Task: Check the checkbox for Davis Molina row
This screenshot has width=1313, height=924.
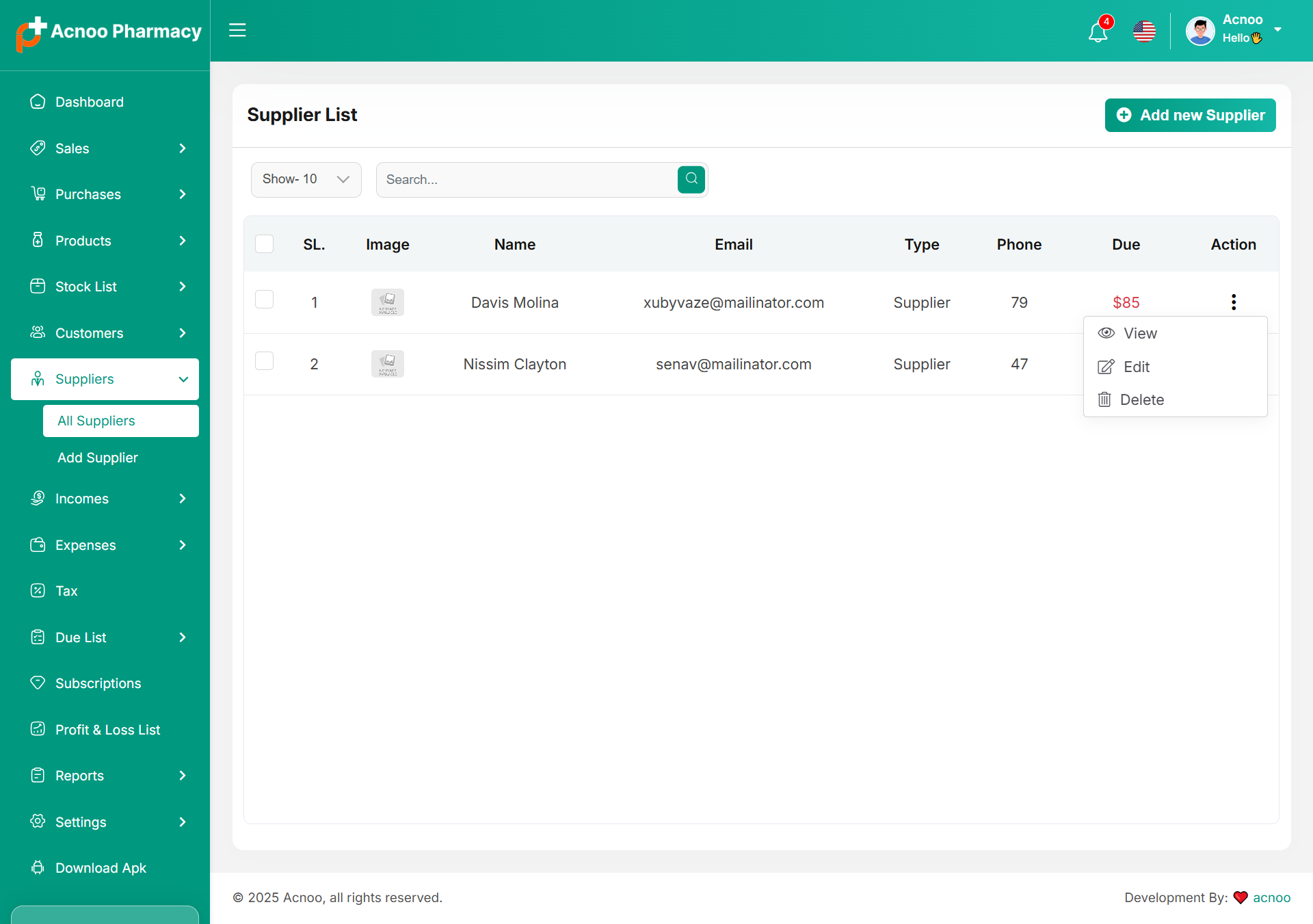Action: point(264,300)
